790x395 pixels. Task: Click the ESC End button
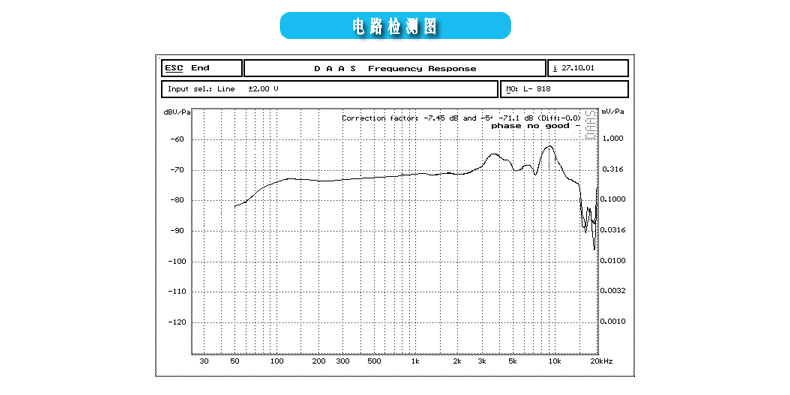(202, 68)
